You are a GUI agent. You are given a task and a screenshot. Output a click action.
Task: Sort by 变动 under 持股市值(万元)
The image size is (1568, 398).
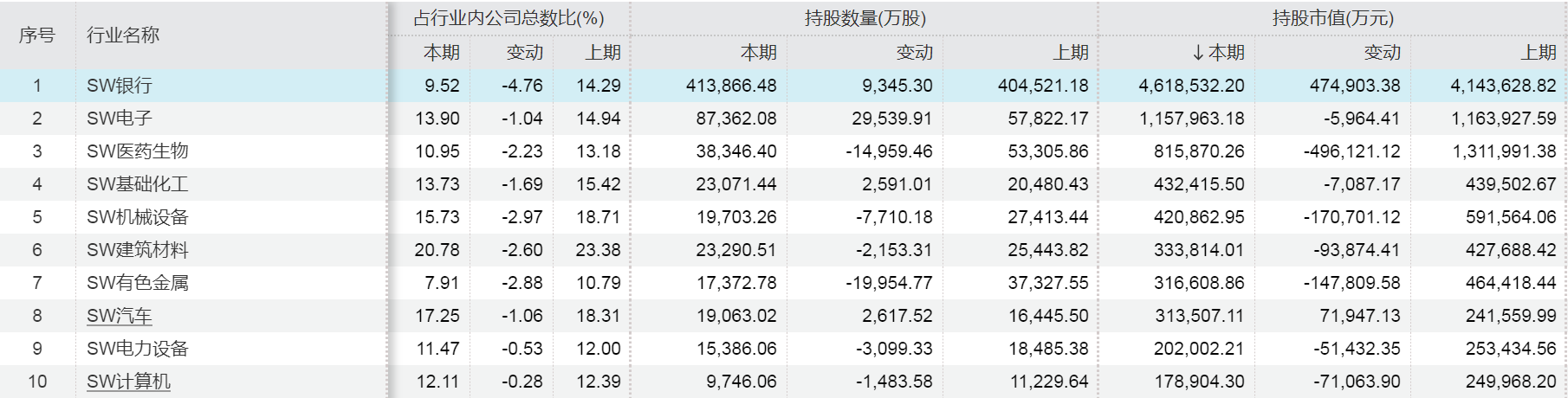pyautogui.click(x=1382, y=53)
